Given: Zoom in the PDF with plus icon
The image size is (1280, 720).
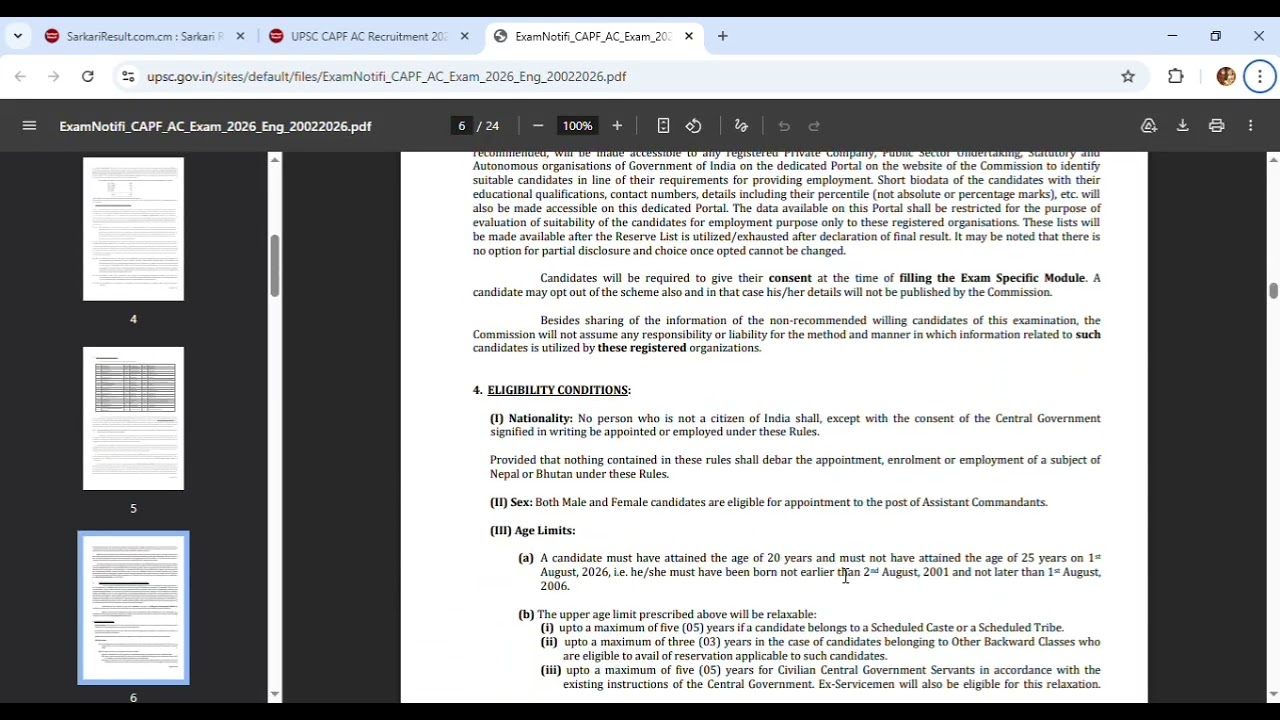Looking at the screenshot, I should point(617,126).
